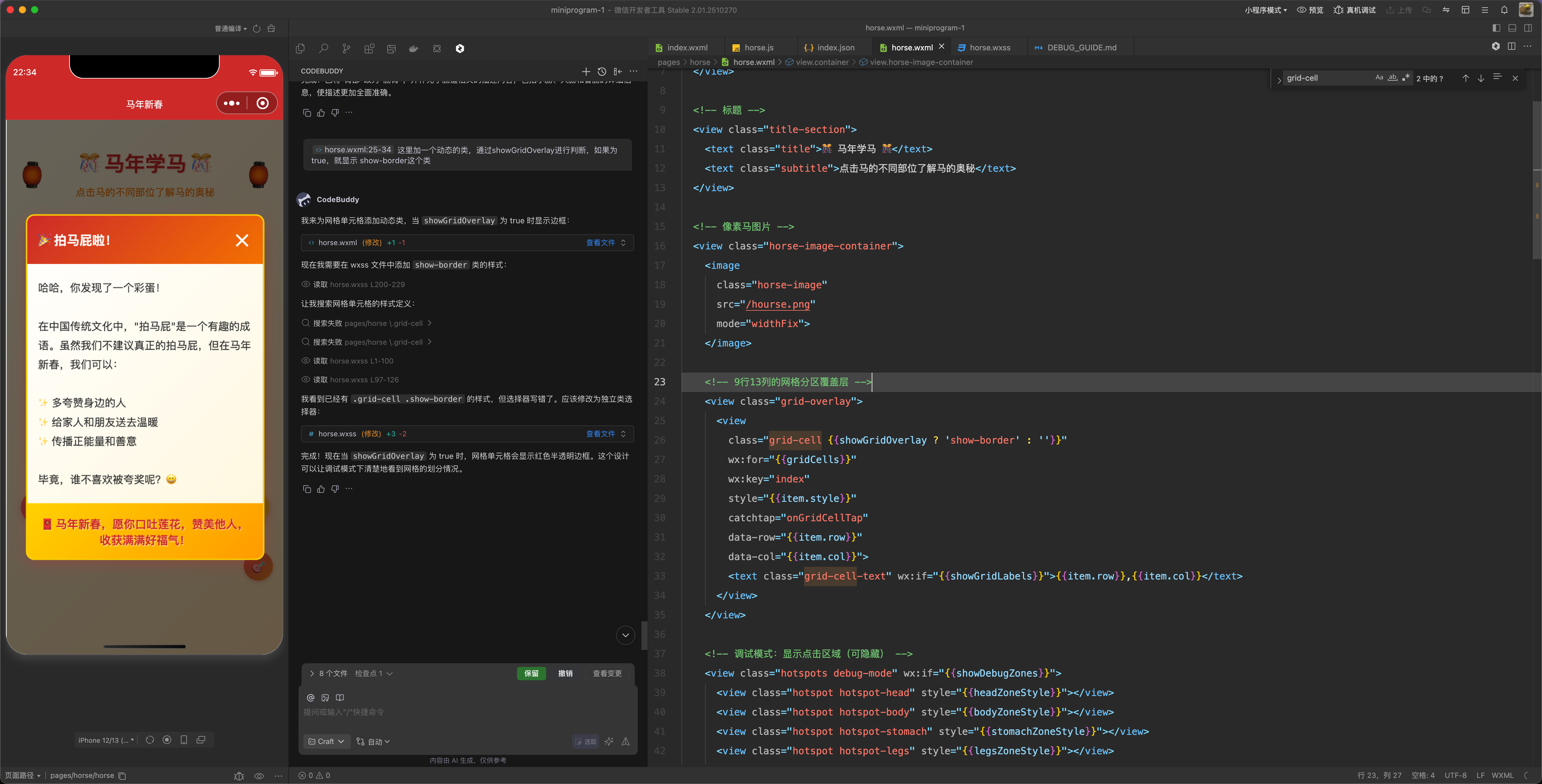
Task: Click 查看文件 link for horse.wxml
Action: coord(600,242)
